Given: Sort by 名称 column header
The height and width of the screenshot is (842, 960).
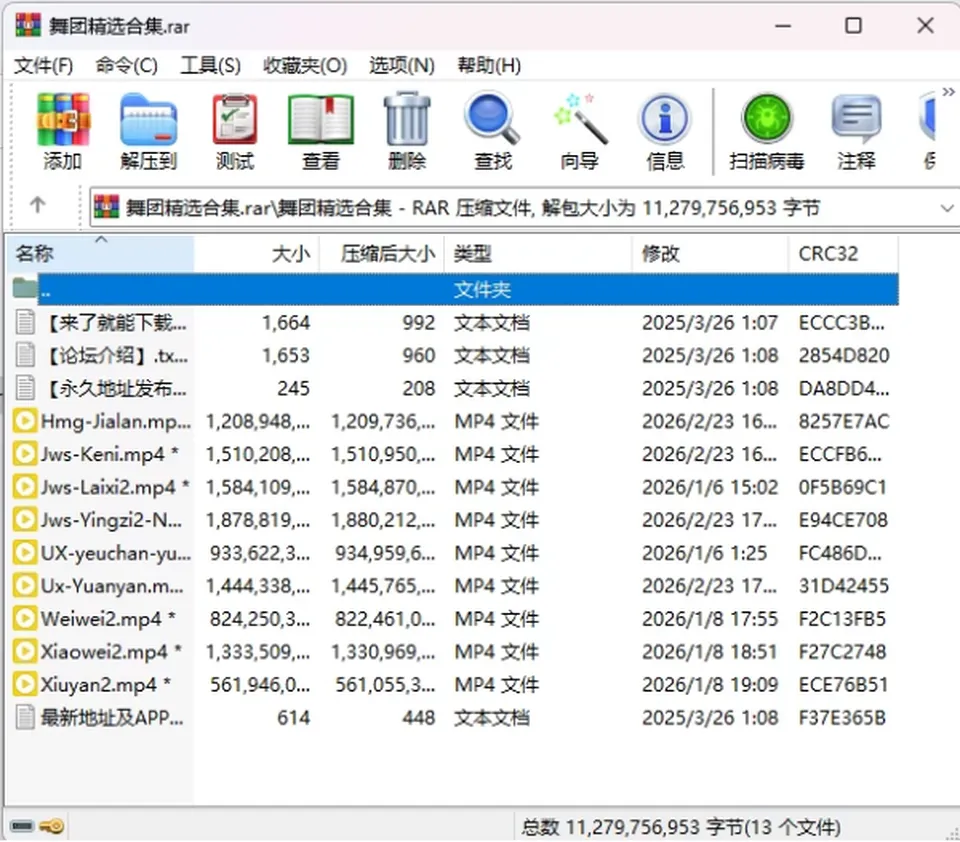Looking at the screenshot, I should 101,254.
